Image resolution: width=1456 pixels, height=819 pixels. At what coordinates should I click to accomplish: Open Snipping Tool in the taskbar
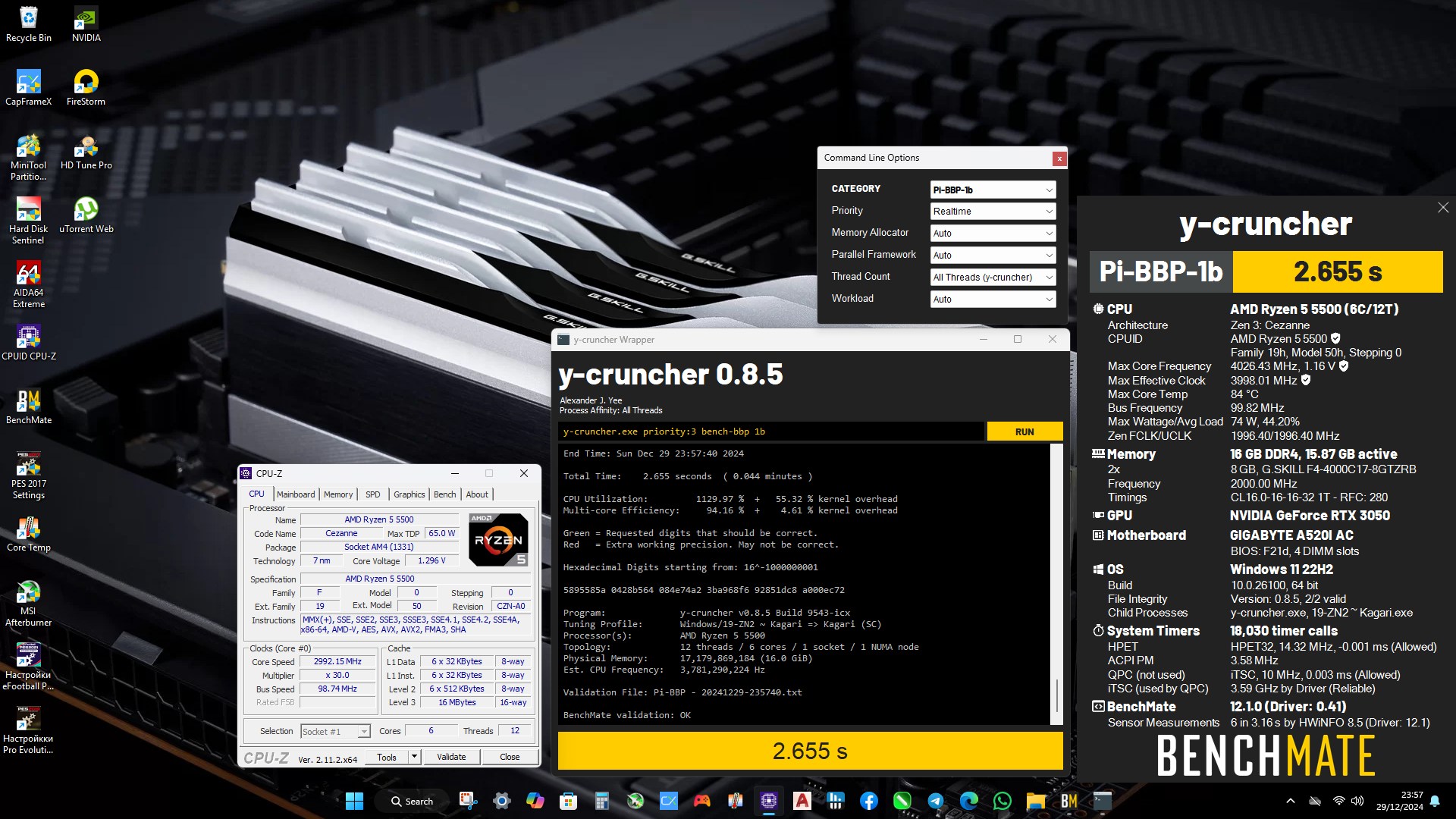[468, 801]
